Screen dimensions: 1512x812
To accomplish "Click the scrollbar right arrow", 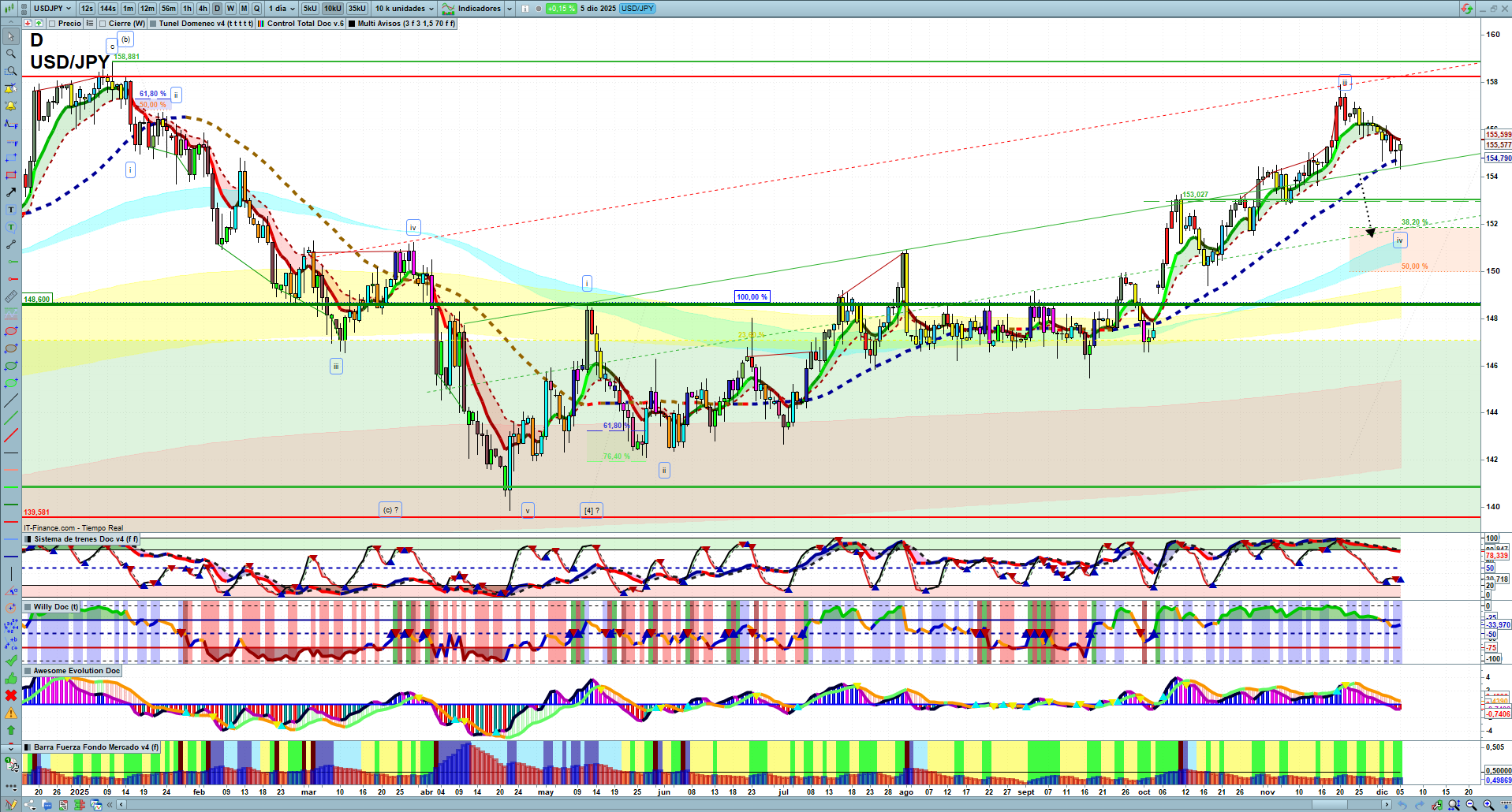I will pos(1387,805).
